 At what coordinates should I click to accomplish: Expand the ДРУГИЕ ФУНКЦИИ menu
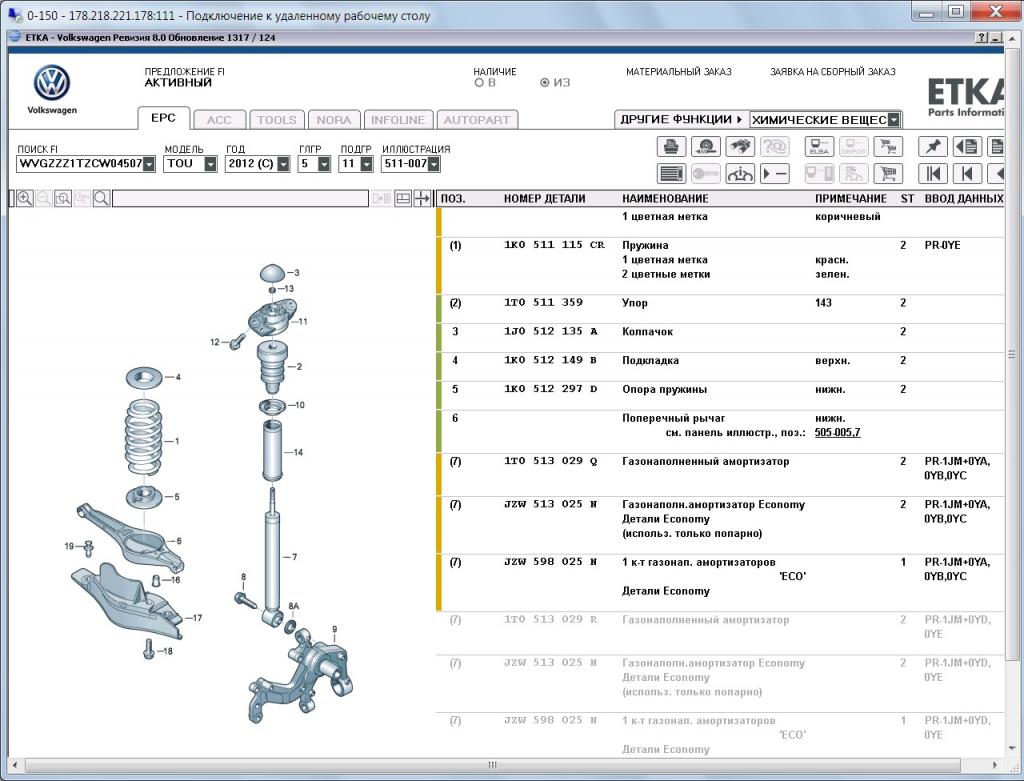point(681,120)
